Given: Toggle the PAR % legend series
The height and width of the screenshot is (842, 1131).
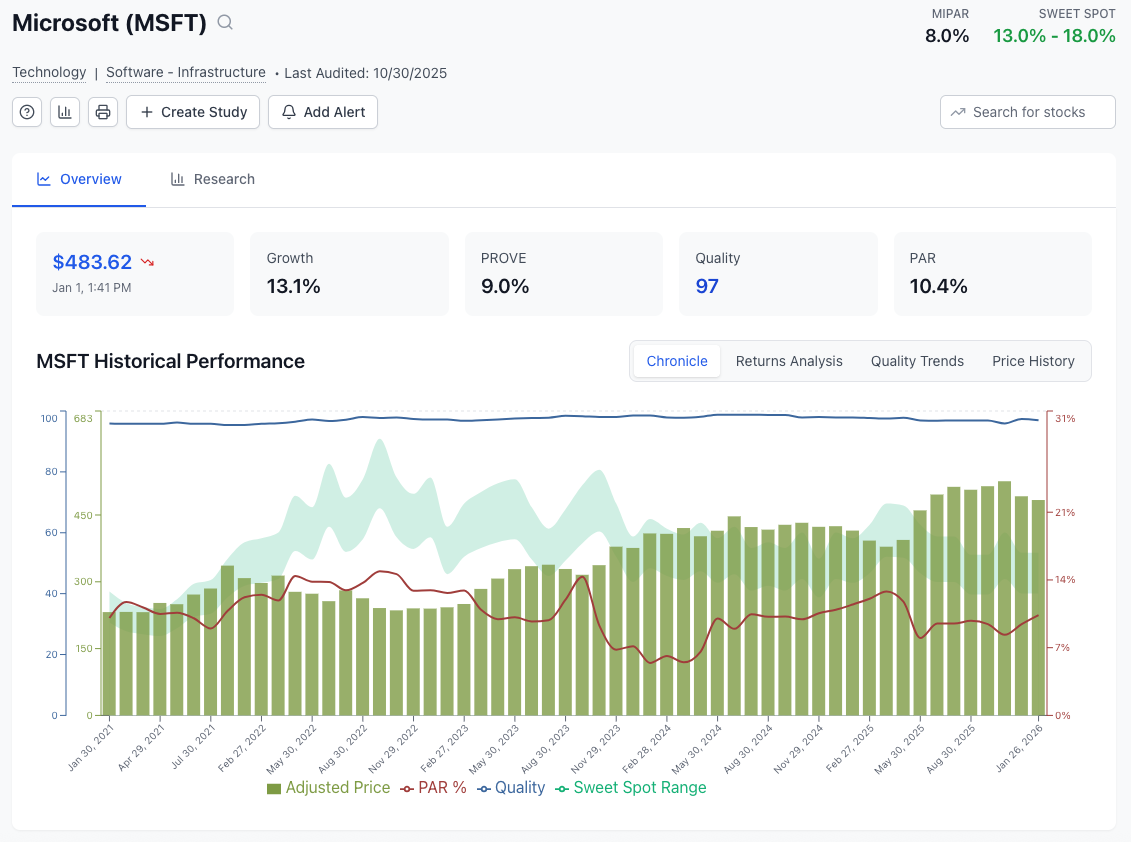Looking at the screenshot, I should (434, 787).
